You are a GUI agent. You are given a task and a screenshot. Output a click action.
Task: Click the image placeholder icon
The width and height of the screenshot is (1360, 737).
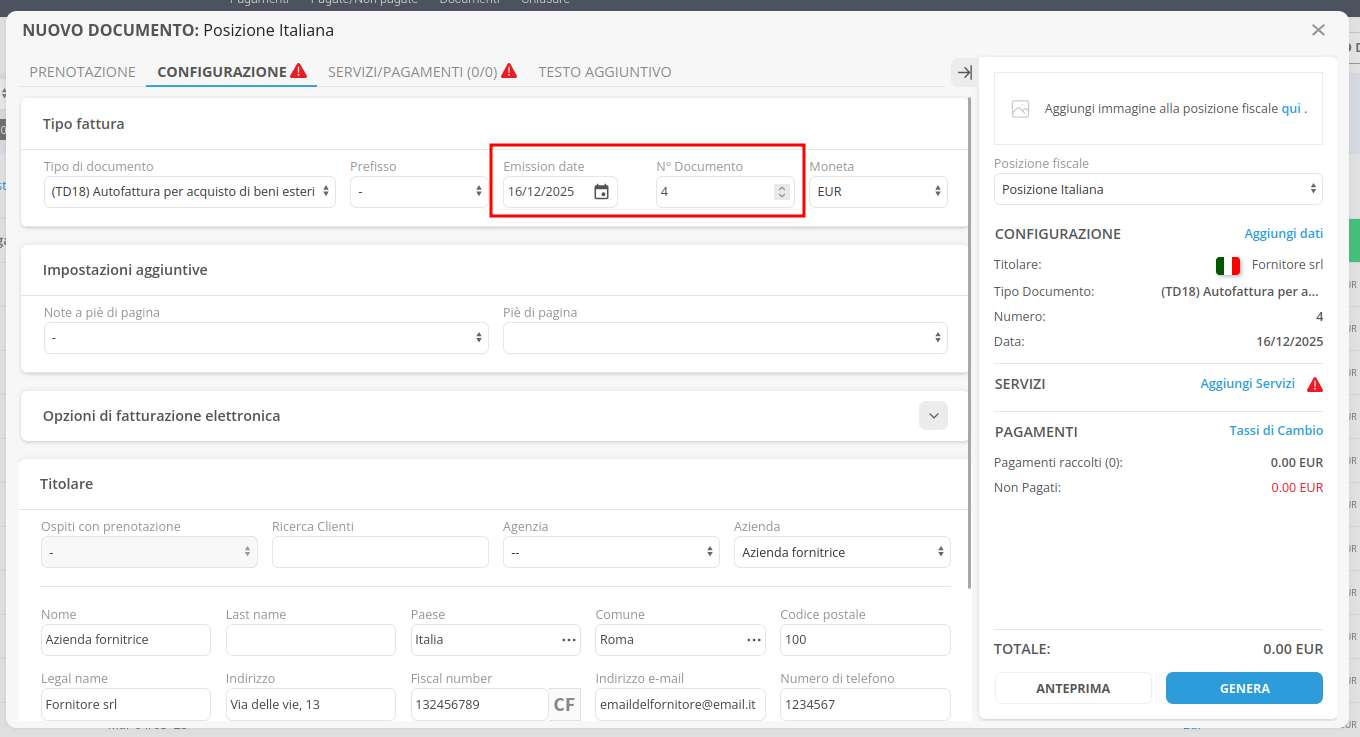click(x=1020, y=109)
